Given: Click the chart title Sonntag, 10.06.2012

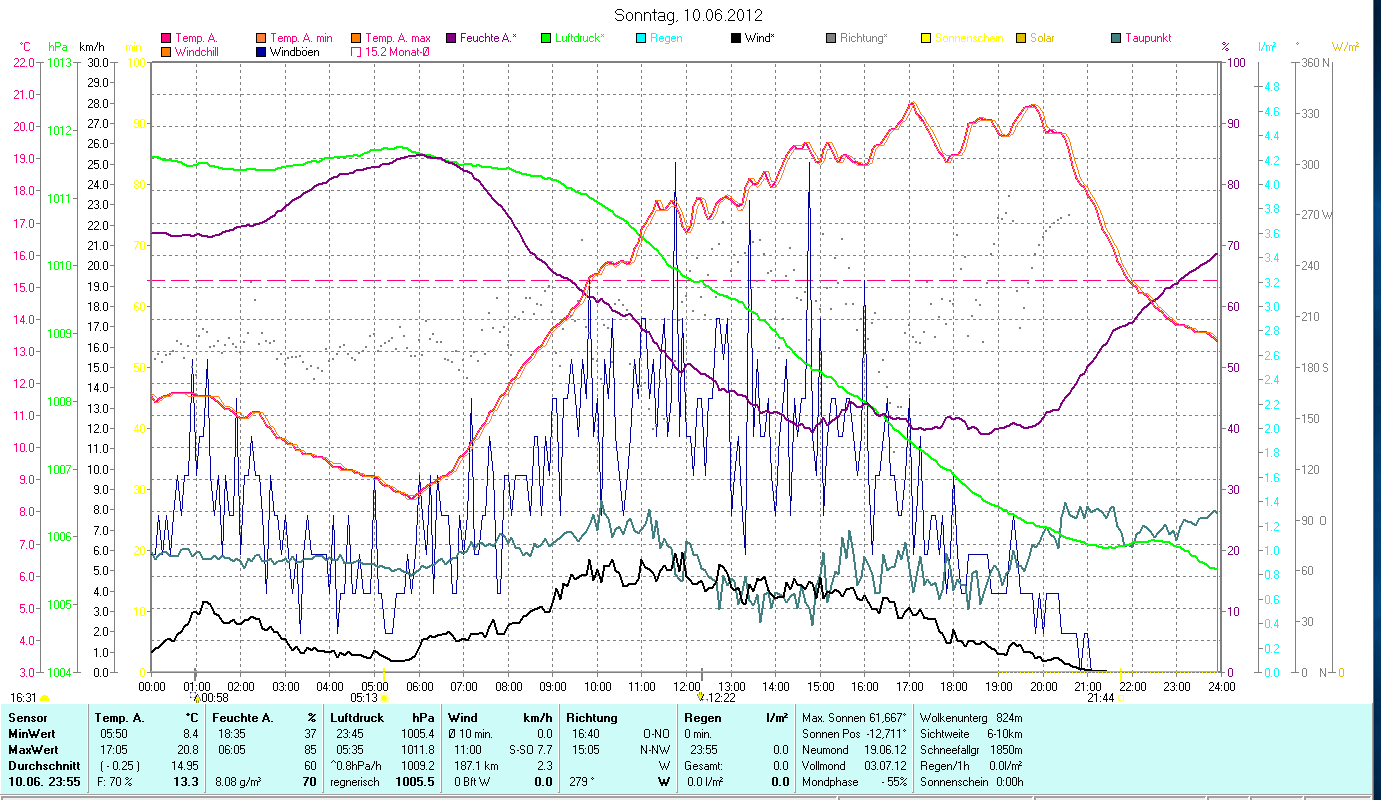Looking at the screenshot, I should click(689, 15).
